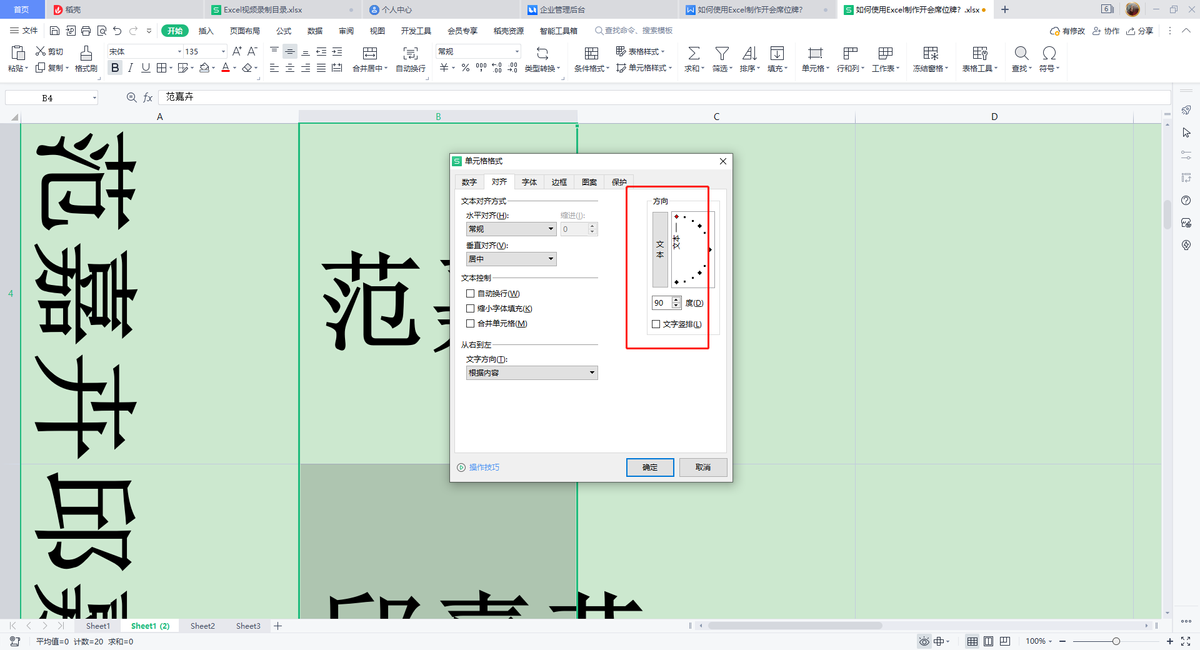
Task: Open the 页面布局 ribbon tab
Action: [x=245, y=31]
